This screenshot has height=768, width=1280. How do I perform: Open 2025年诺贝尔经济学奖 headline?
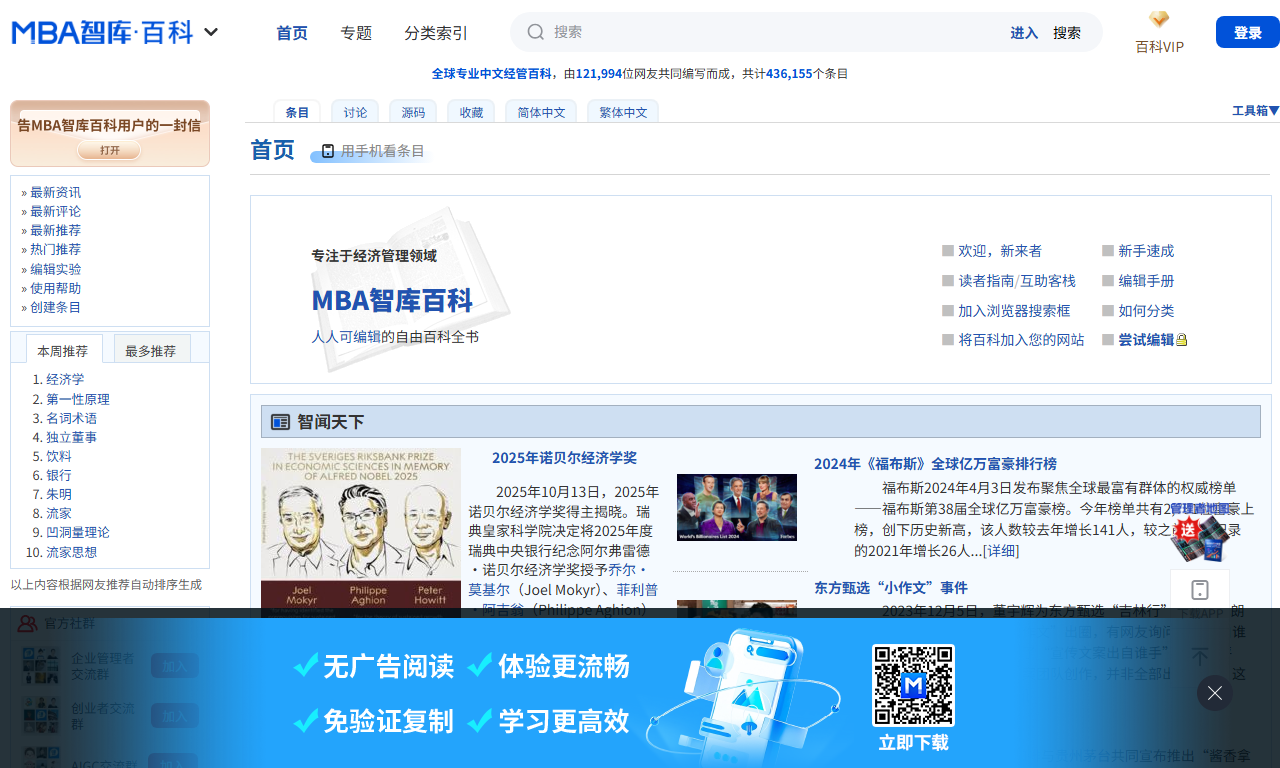[x=564, y=458]
